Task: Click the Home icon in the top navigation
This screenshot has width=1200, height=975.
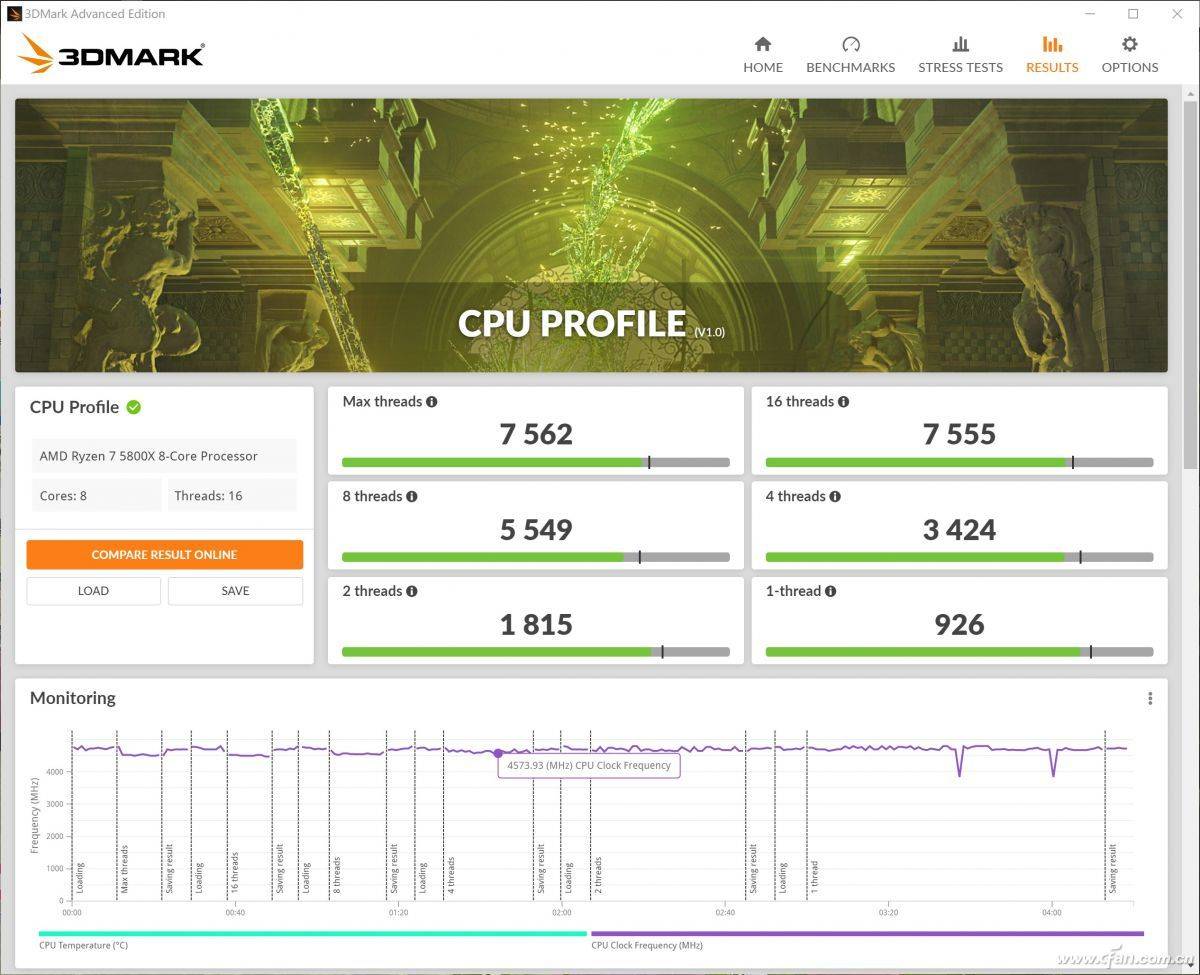Action: click(763, 45)
